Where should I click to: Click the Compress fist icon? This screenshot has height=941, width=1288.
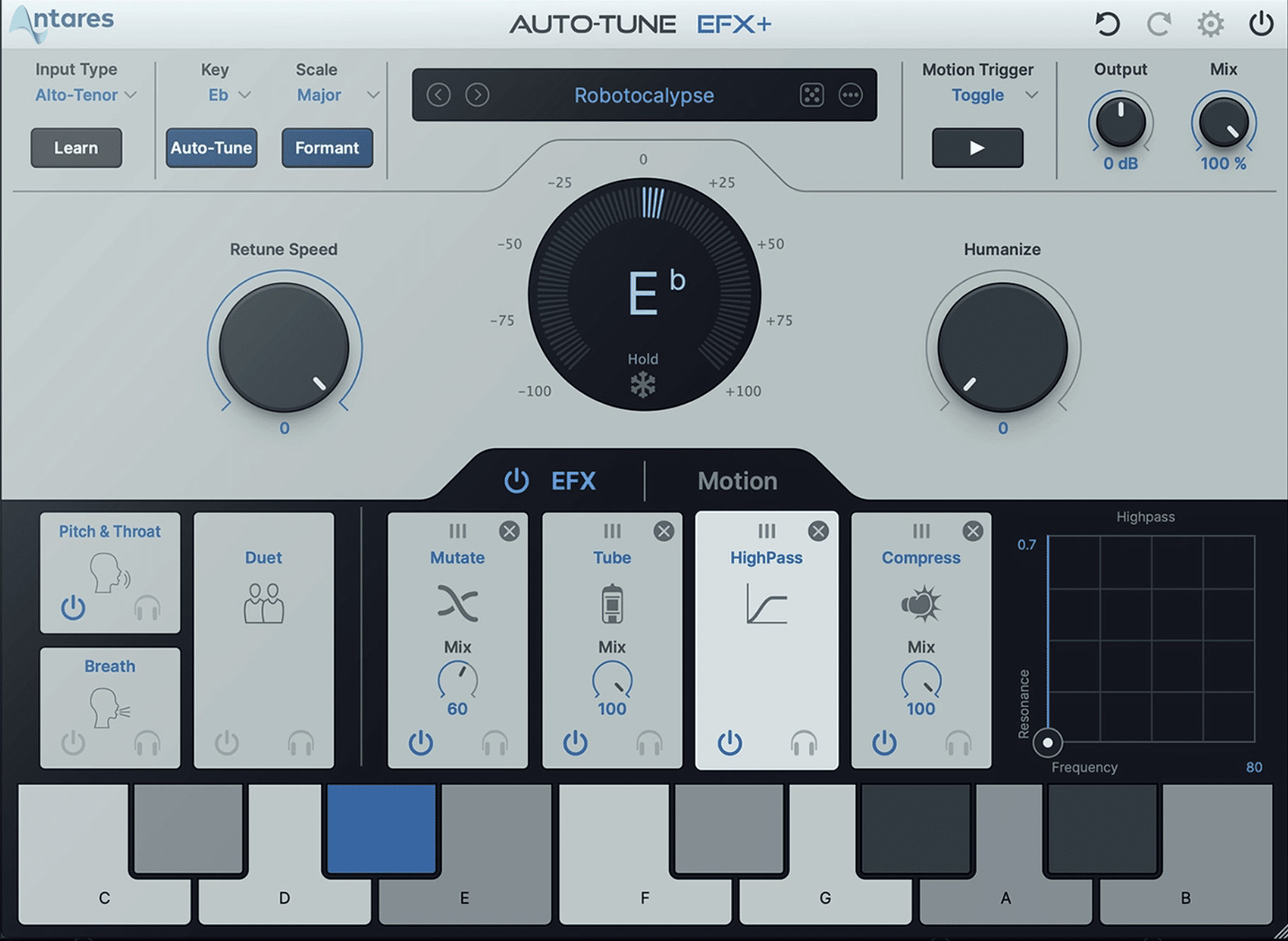[921, 604]
